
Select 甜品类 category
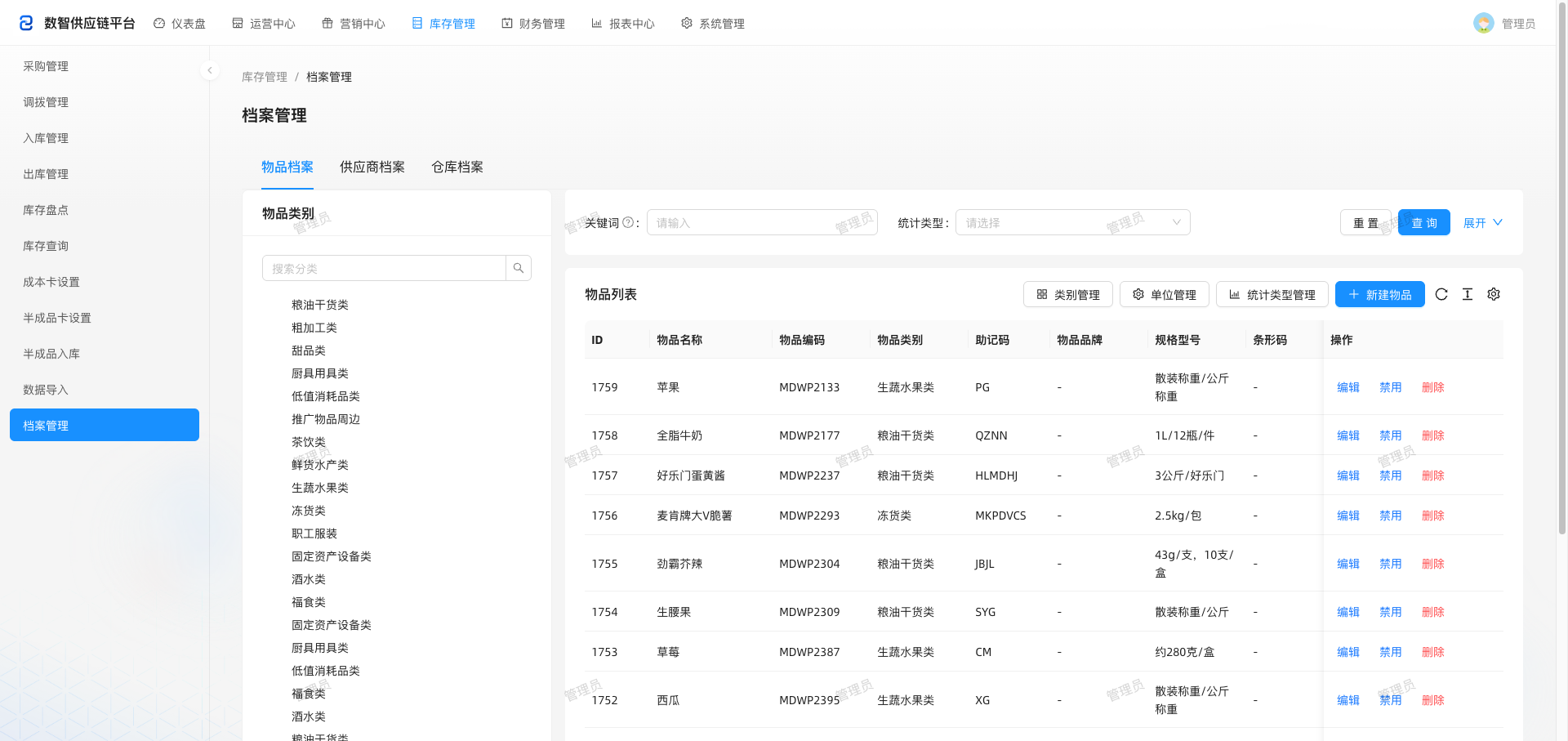pos(309,350)
